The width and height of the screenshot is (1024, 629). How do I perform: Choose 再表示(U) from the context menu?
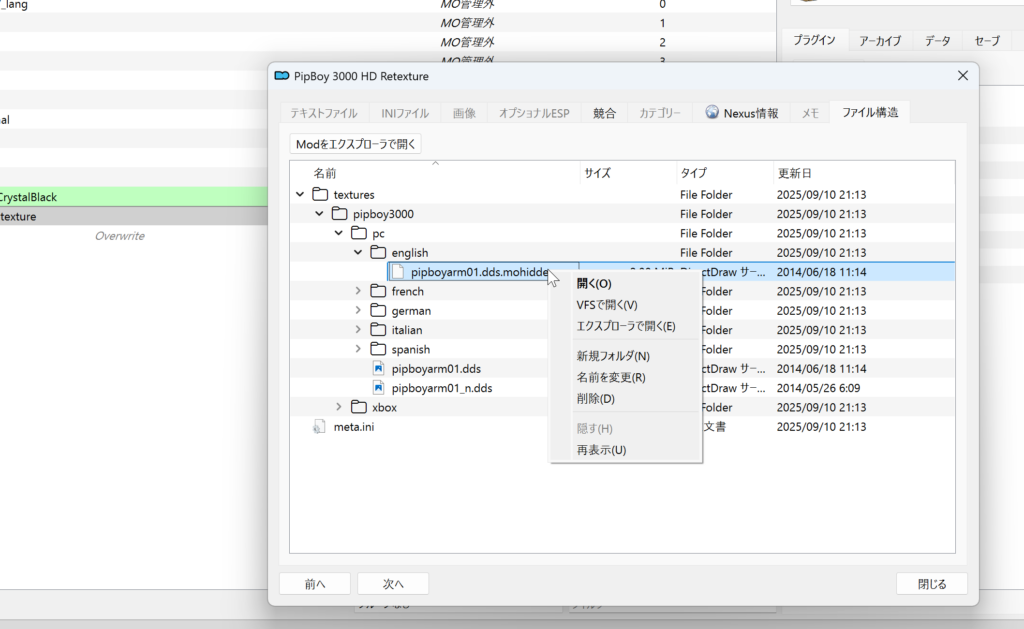[601, 450]
